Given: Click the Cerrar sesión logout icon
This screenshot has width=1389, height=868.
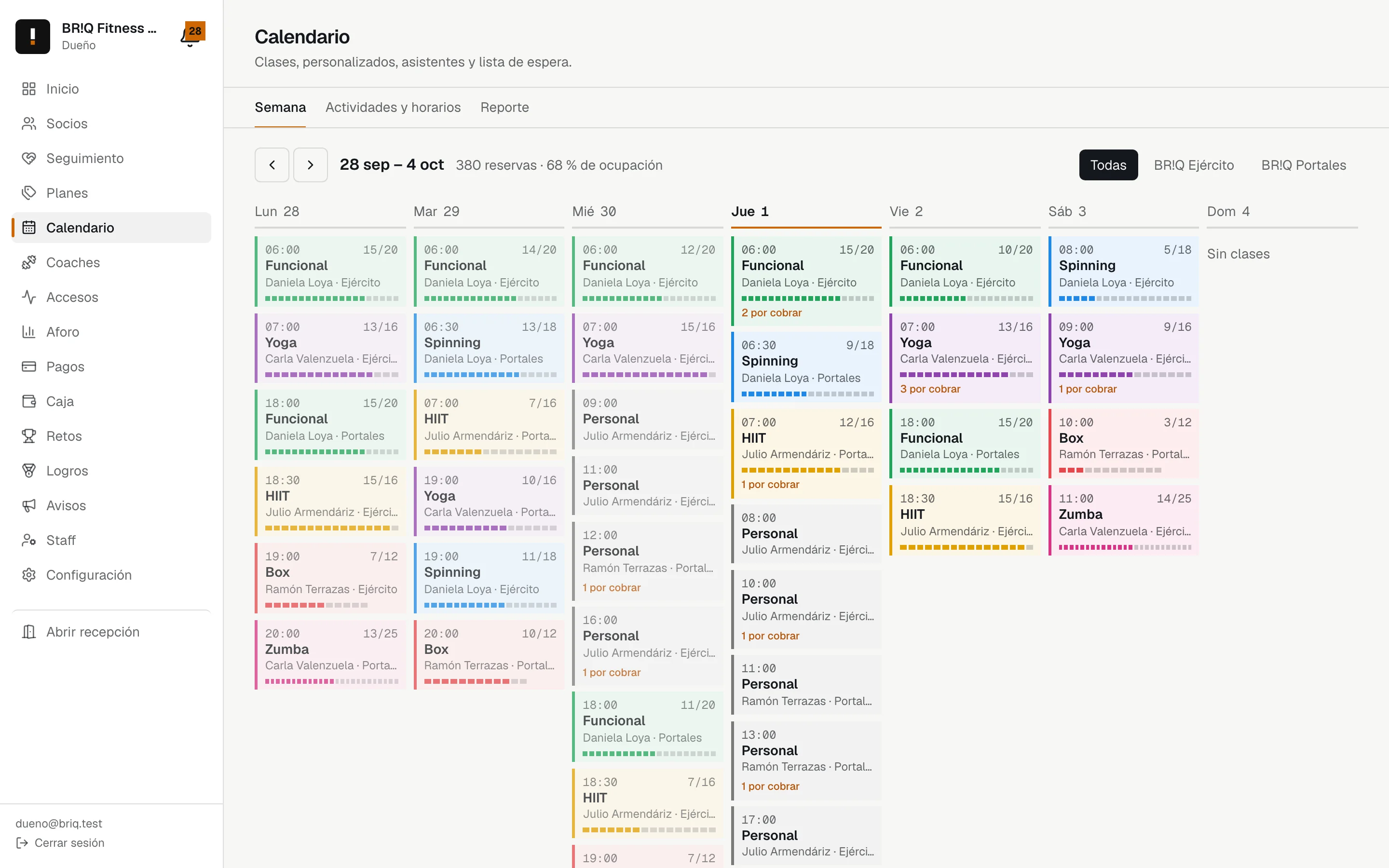Looking at the screenshot, I should click(x=22, y=843).
